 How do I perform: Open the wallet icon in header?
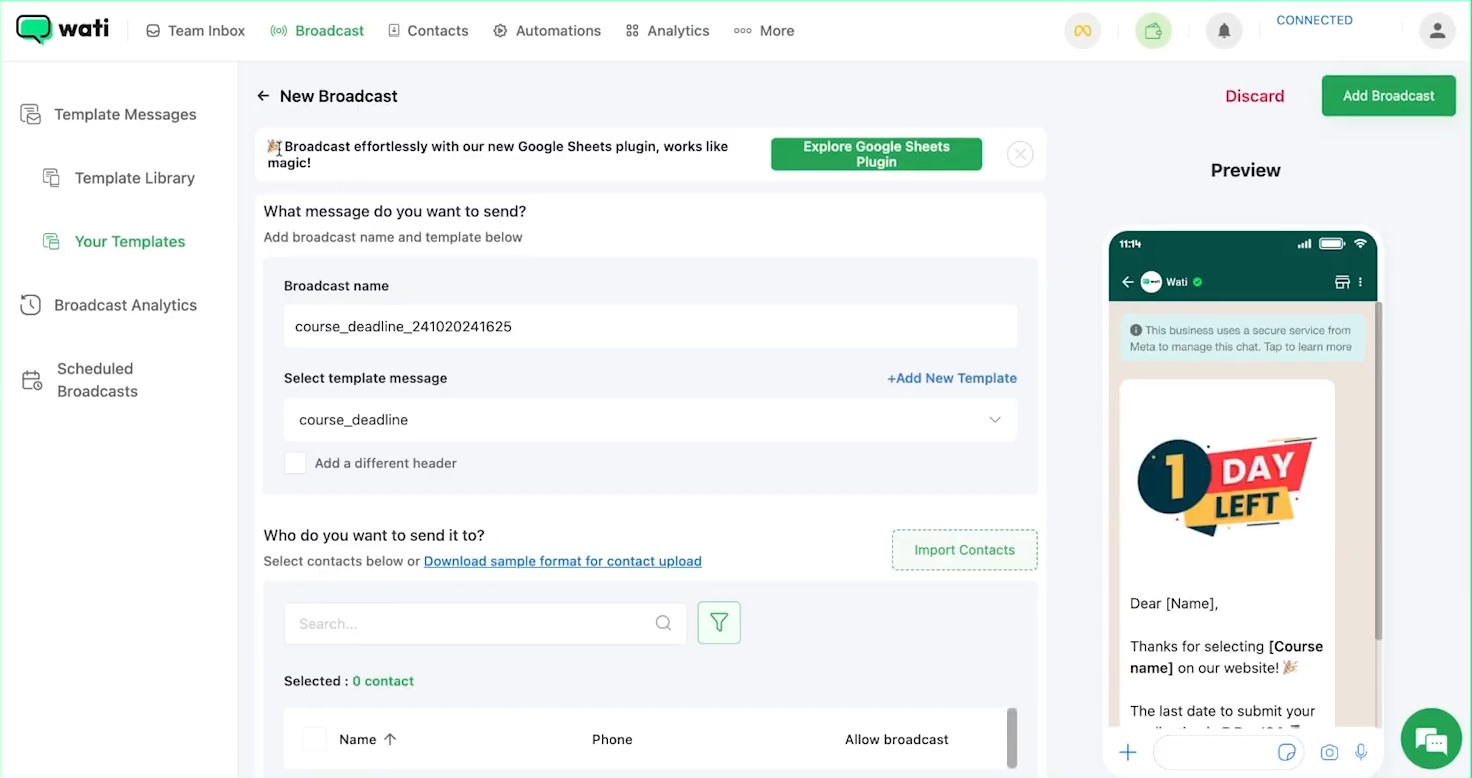coord(1153,31)
